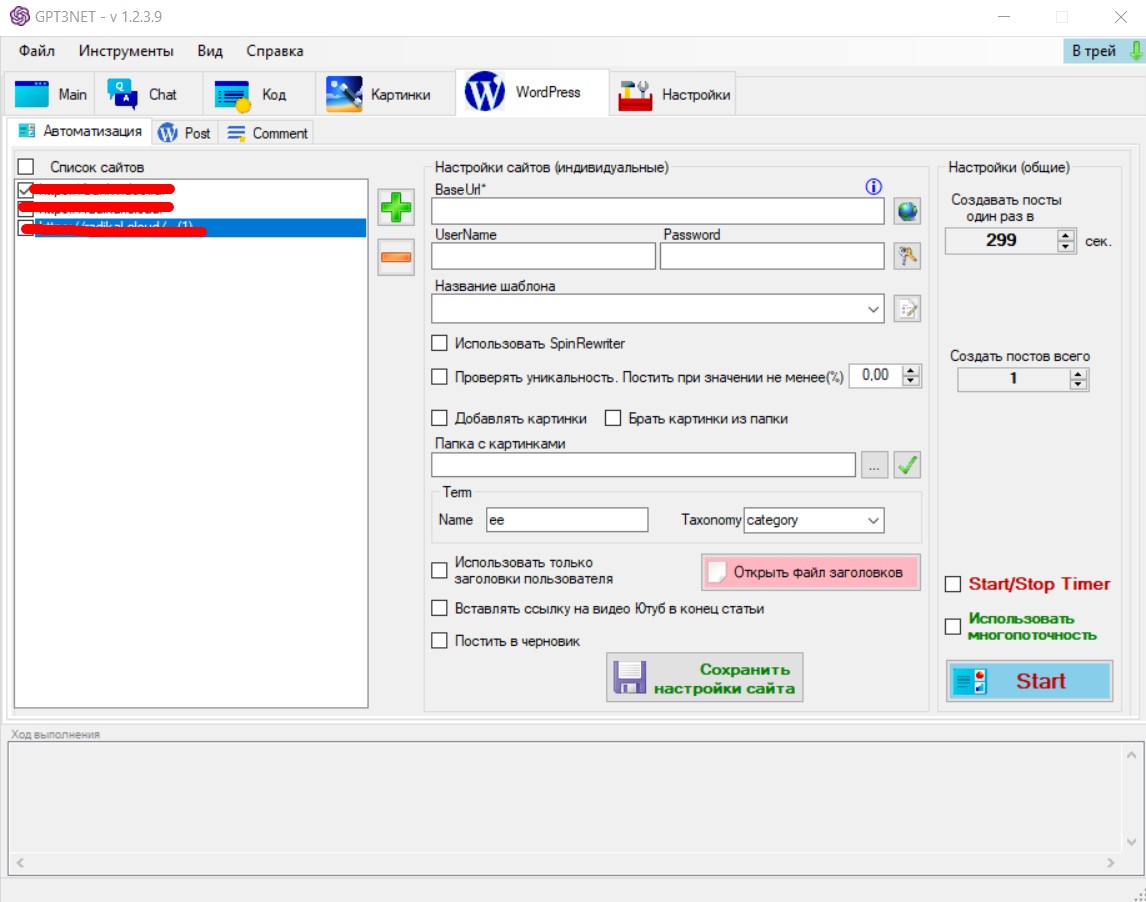The image size is (1146, 902).
Task: Check Добавлять картинки
Action: click(439, 418)
